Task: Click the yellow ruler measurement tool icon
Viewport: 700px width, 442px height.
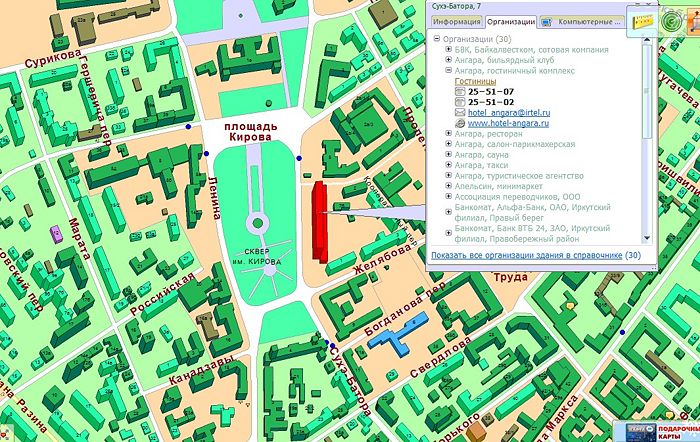Action: pos(637,17)
